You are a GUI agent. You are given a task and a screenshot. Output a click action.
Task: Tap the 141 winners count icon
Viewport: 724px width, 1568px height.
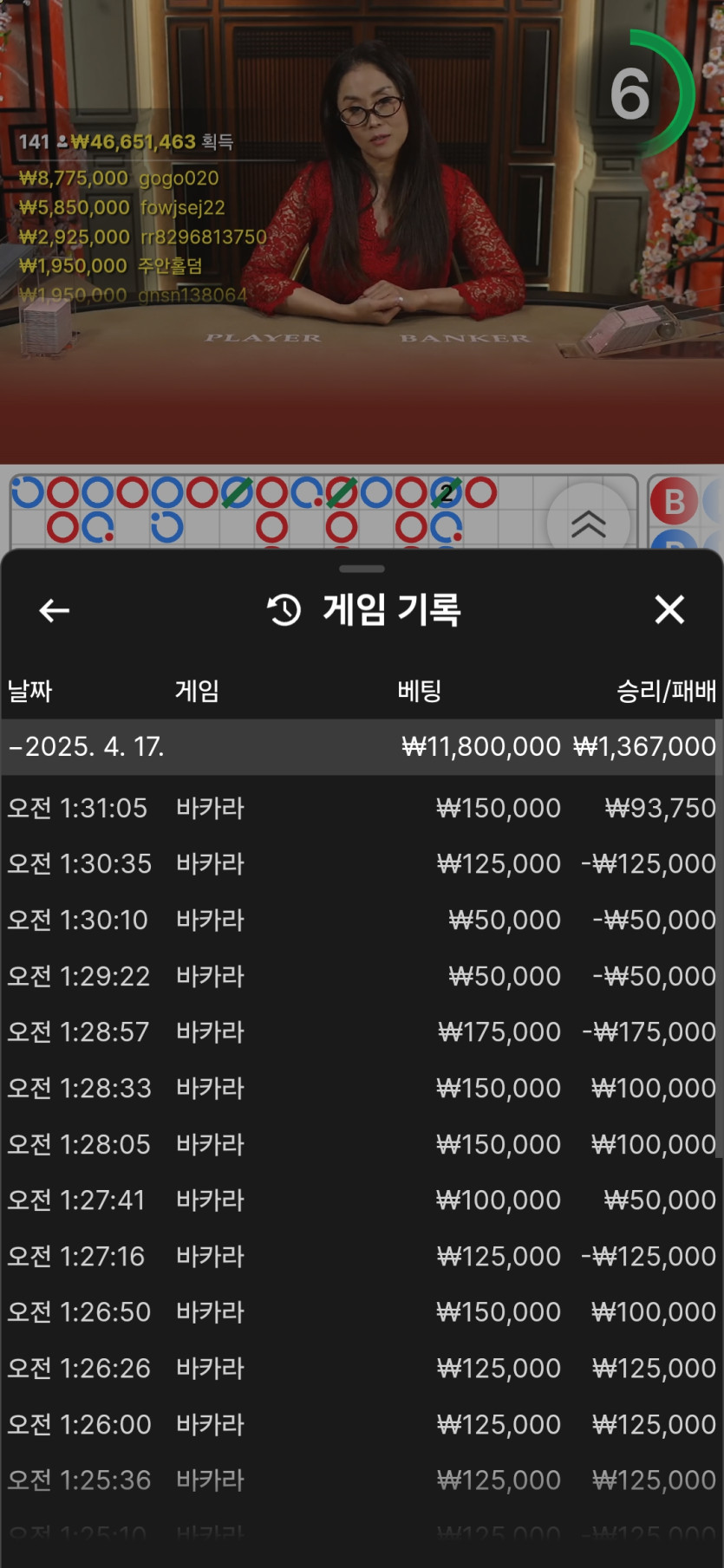62,141
